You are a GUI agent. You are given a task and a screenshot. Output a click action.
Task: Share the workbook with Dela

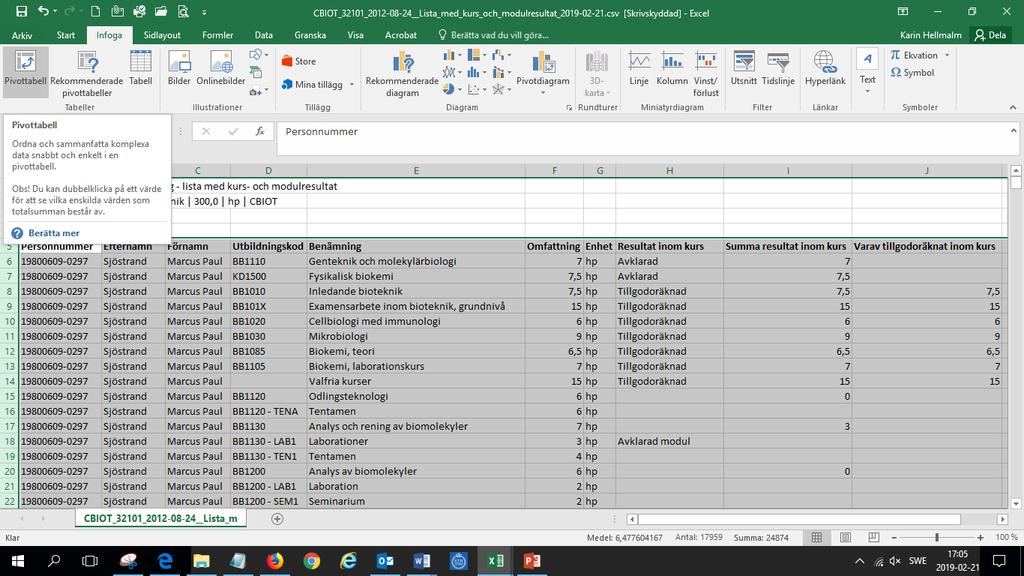click(x=991, y=35)
